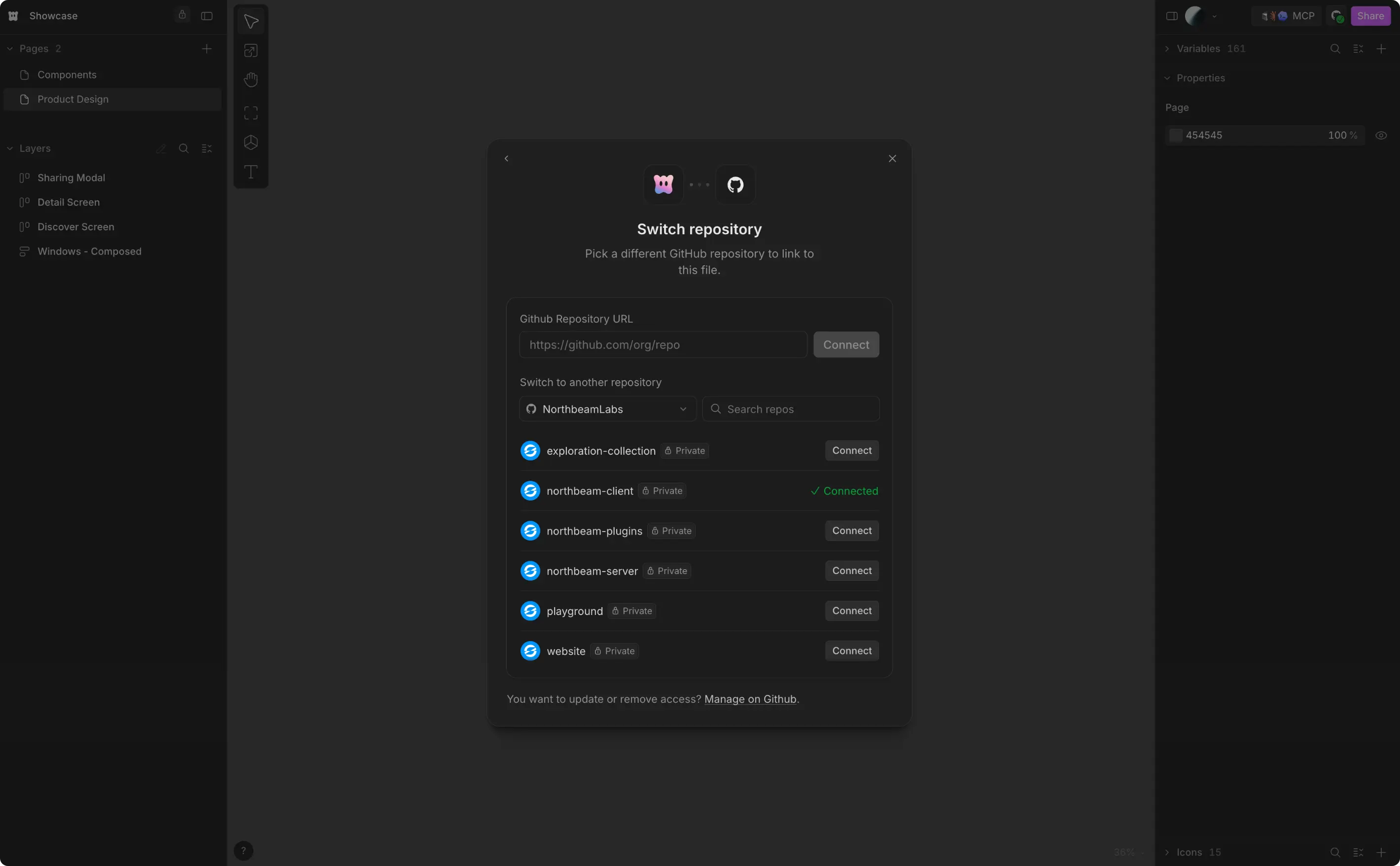Go back with dialog back arrow
Viewport: 1400px width, 866px height.
506,159
